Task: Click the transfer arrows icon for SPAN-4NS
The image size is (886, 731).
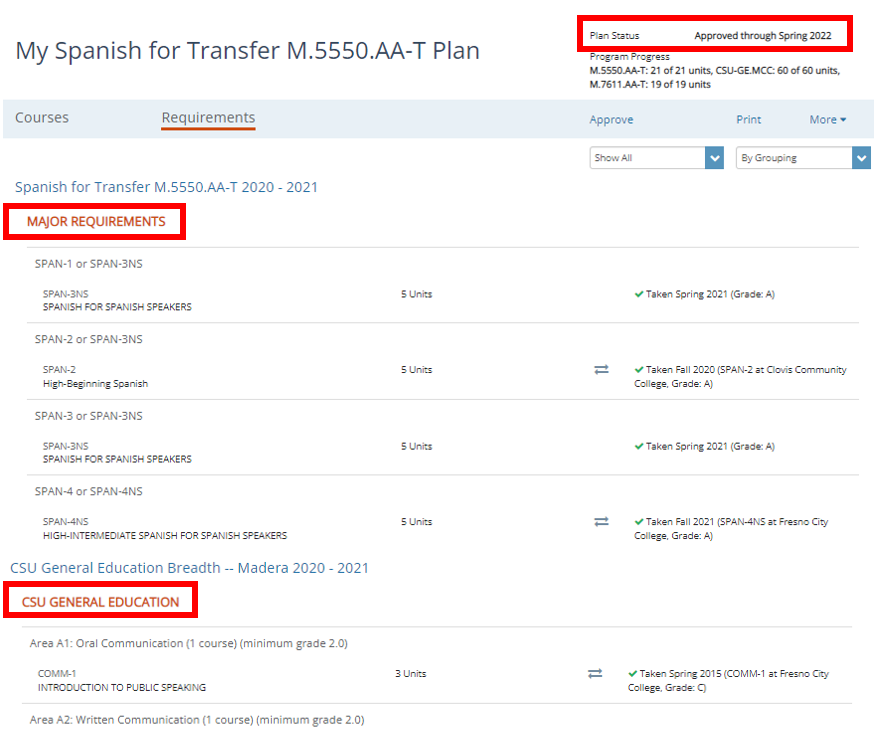Action: (601, 522)
